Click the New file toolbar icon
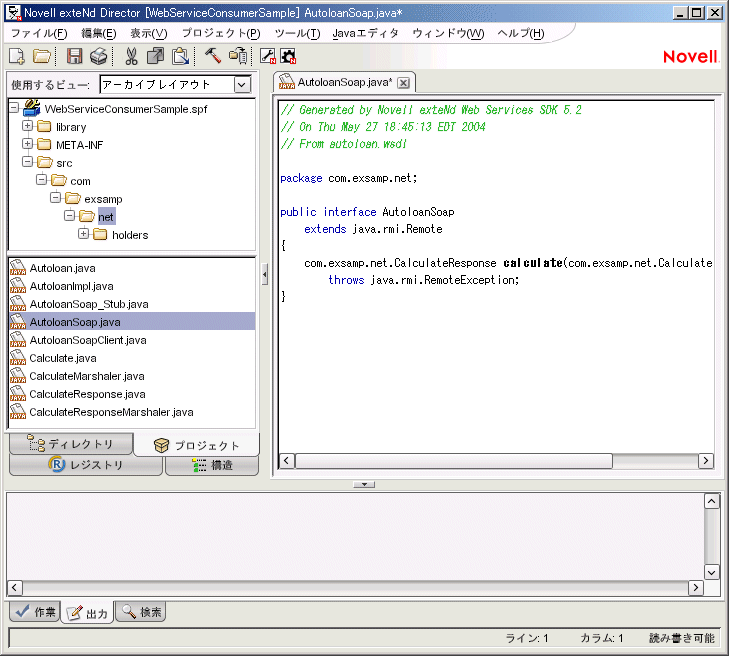Viewport: 729px width, 656px height. [16, 56]
